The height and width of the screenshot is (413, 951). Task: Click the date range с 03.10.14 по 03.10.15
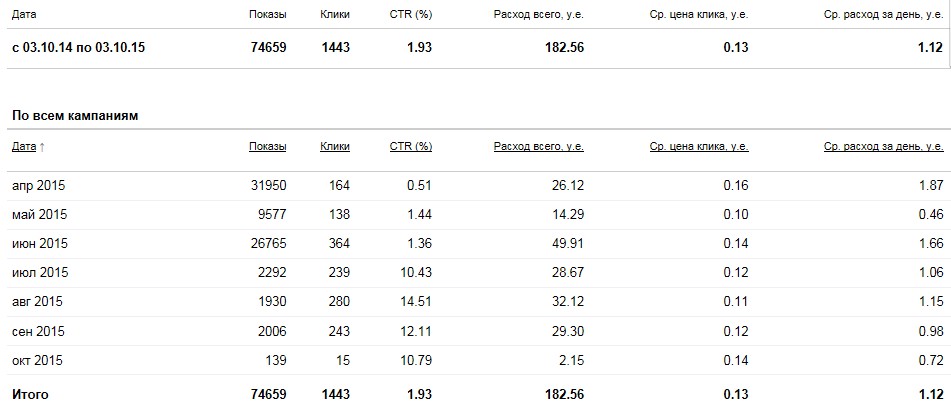79,47
